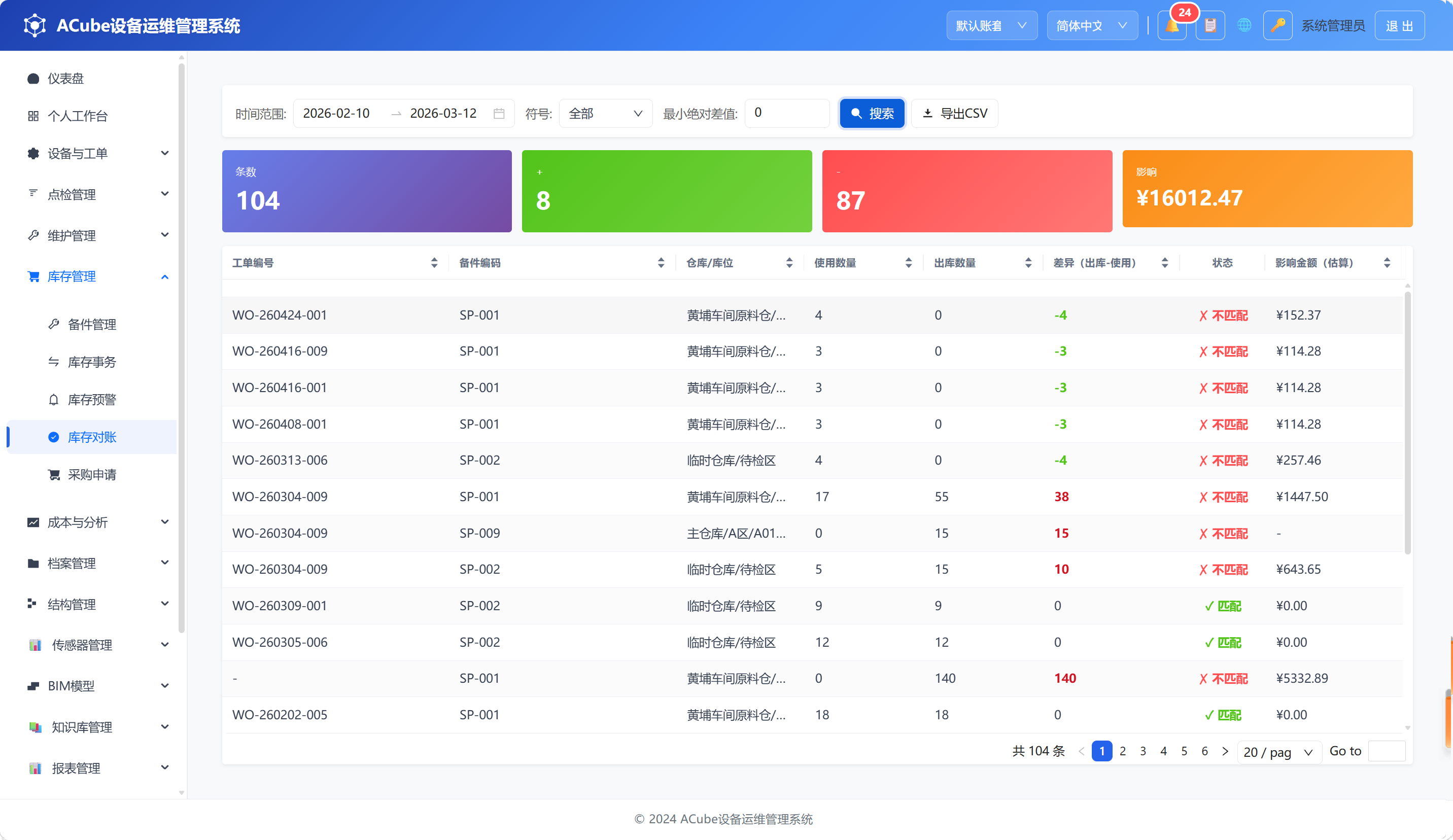Click the table vertical scrollbar
Viewport: 1453px width, 840px height.
1407,424
